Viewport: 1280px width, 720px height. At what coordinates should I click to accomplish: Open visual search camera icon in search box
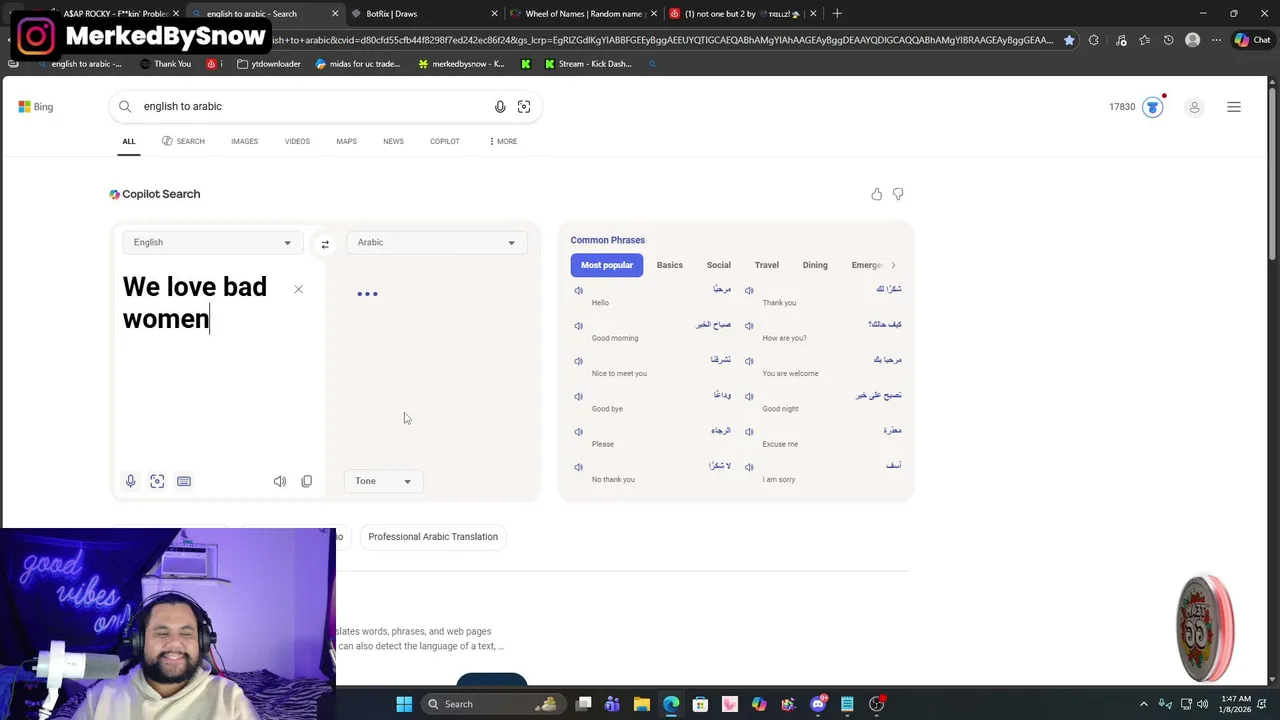tap(524, 107)
